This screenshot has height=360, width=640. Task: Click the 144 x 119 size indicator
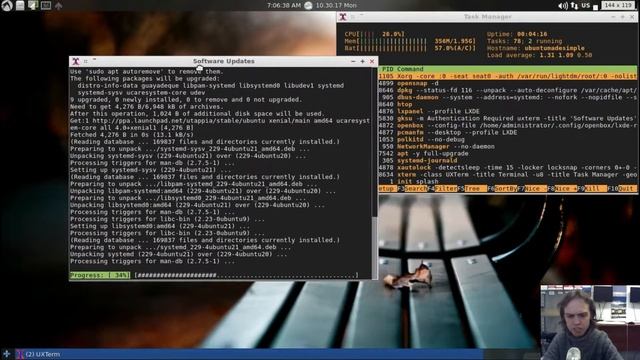(x=618, y=5)
